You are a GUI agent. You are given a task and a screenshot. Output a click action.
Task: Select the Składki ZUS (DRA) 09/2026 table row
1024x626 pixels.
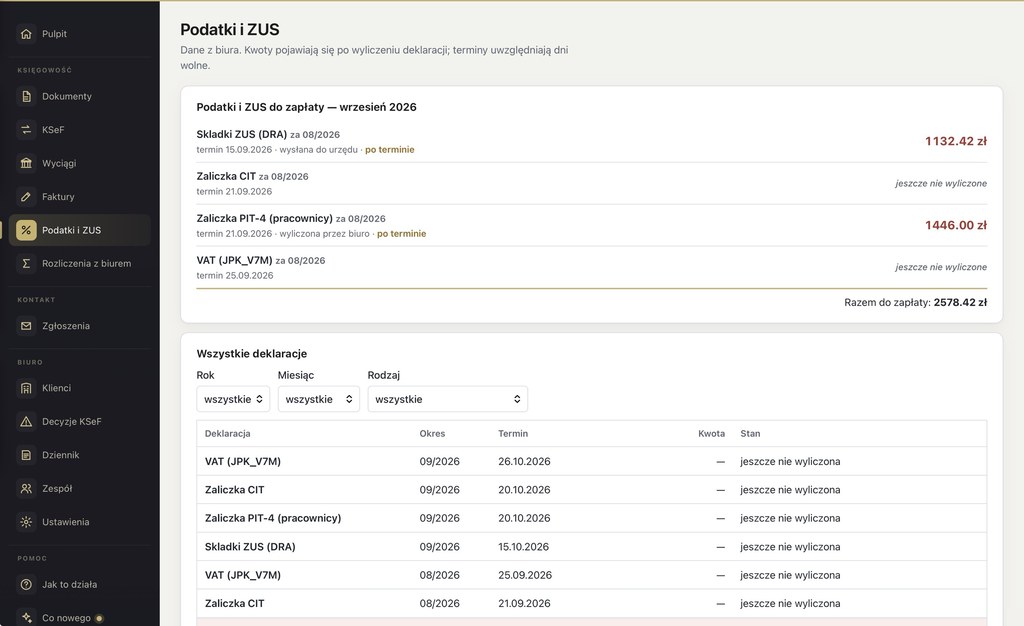592,547
